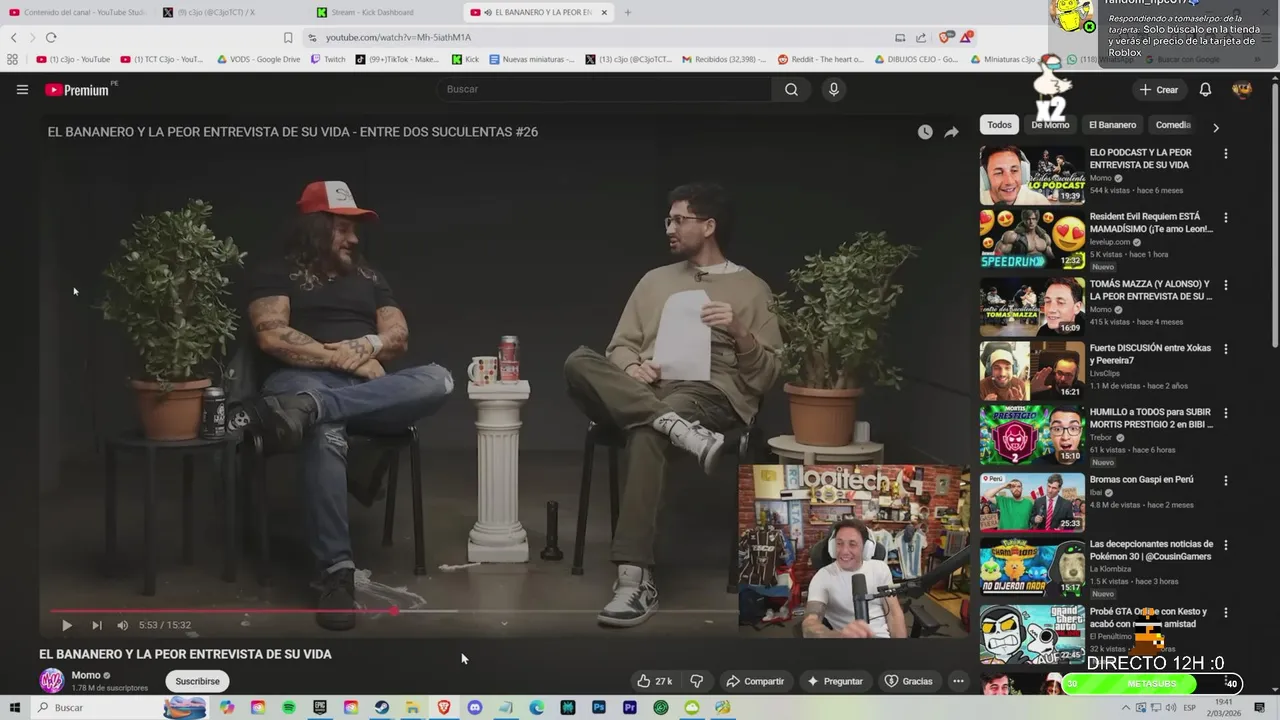The image size is (1280, 720).
Task: Open Twitch bookmark in bookmarks bar
Action: [328, 59]
